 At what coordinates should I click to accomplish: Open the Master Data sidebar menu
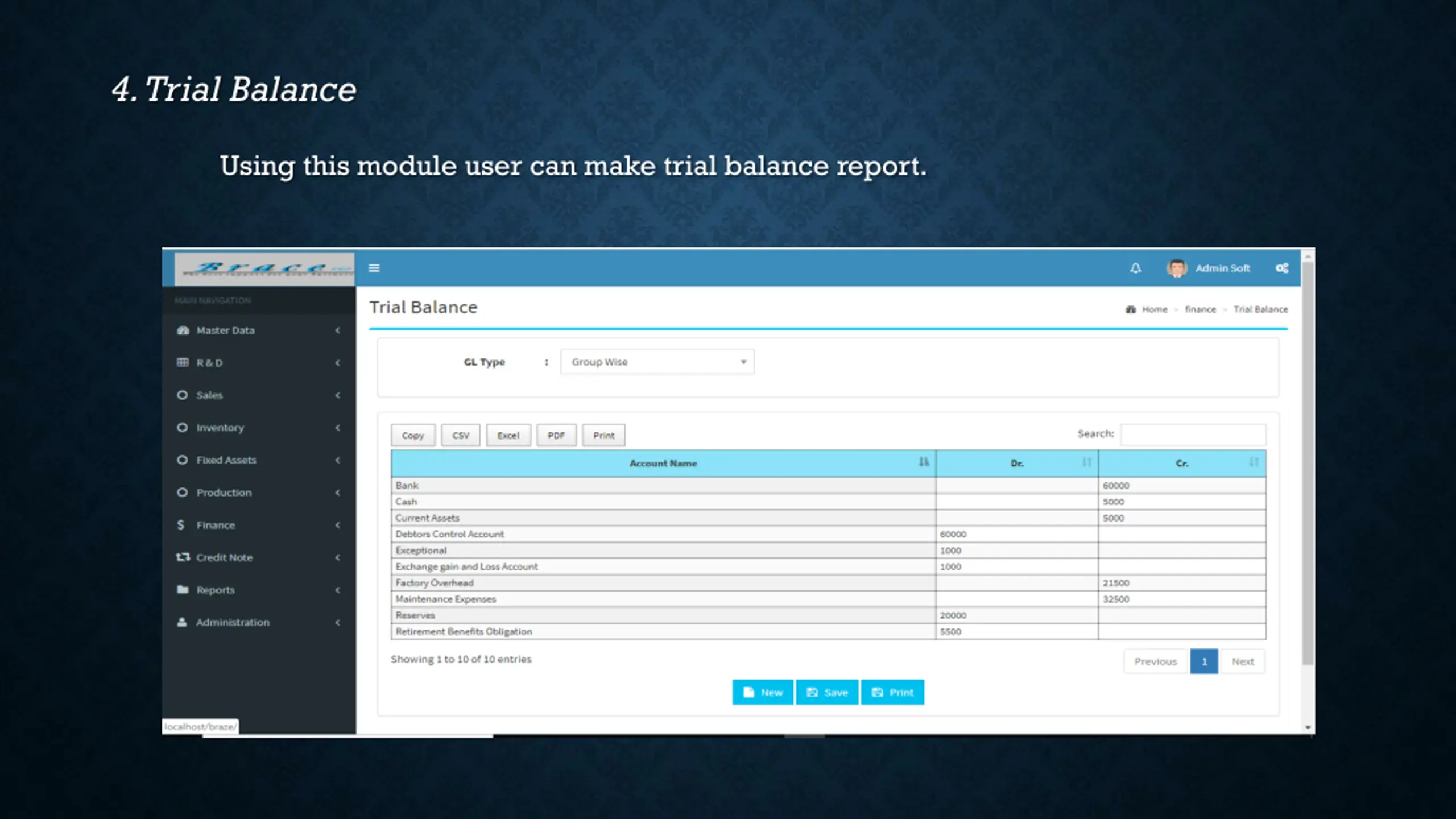(259, 330)
